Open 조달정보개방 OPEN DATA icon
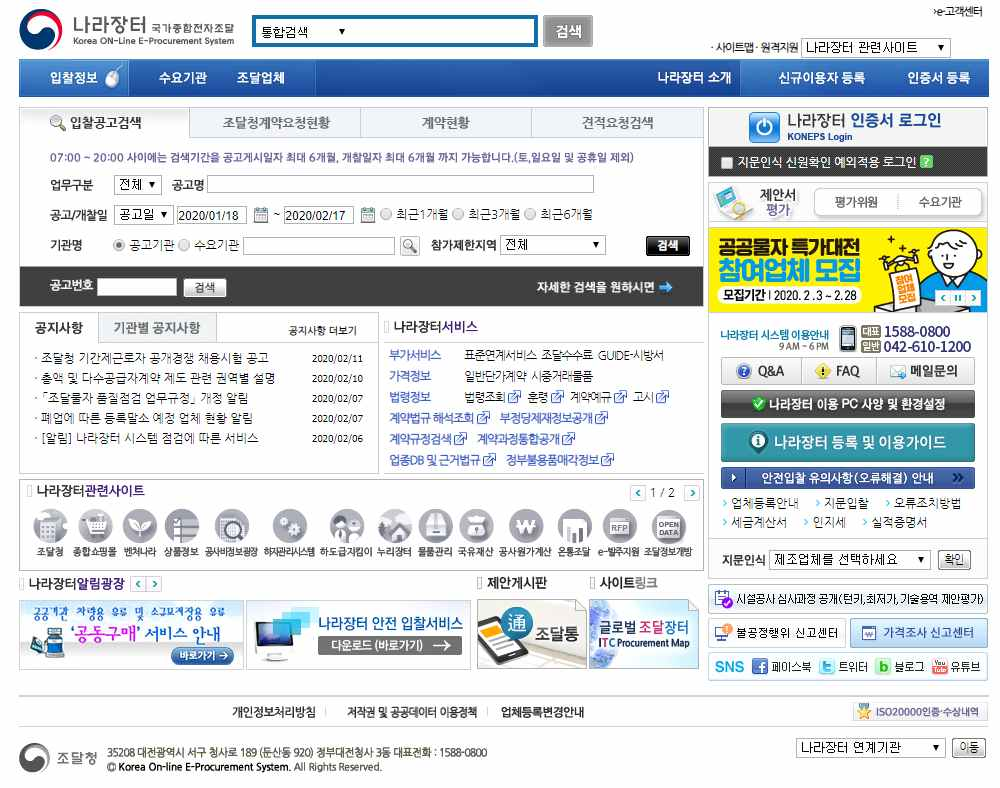Image resolution: width=1000 pixels, height=788 pixels. [x=668, y=528]
